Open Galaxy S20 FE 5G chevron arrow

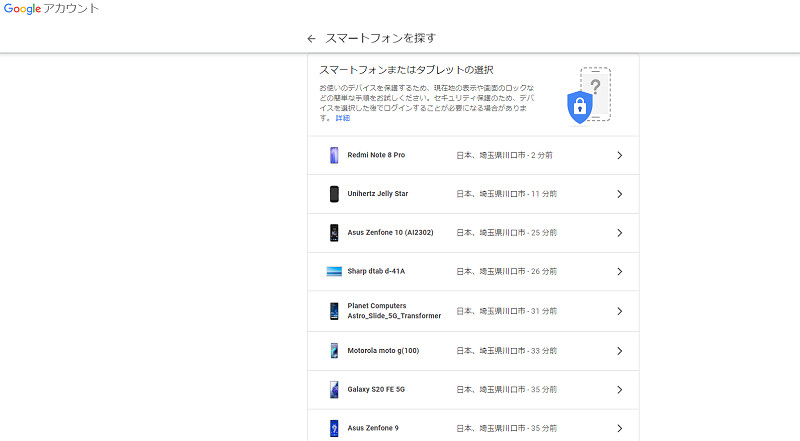click(619, 389)
